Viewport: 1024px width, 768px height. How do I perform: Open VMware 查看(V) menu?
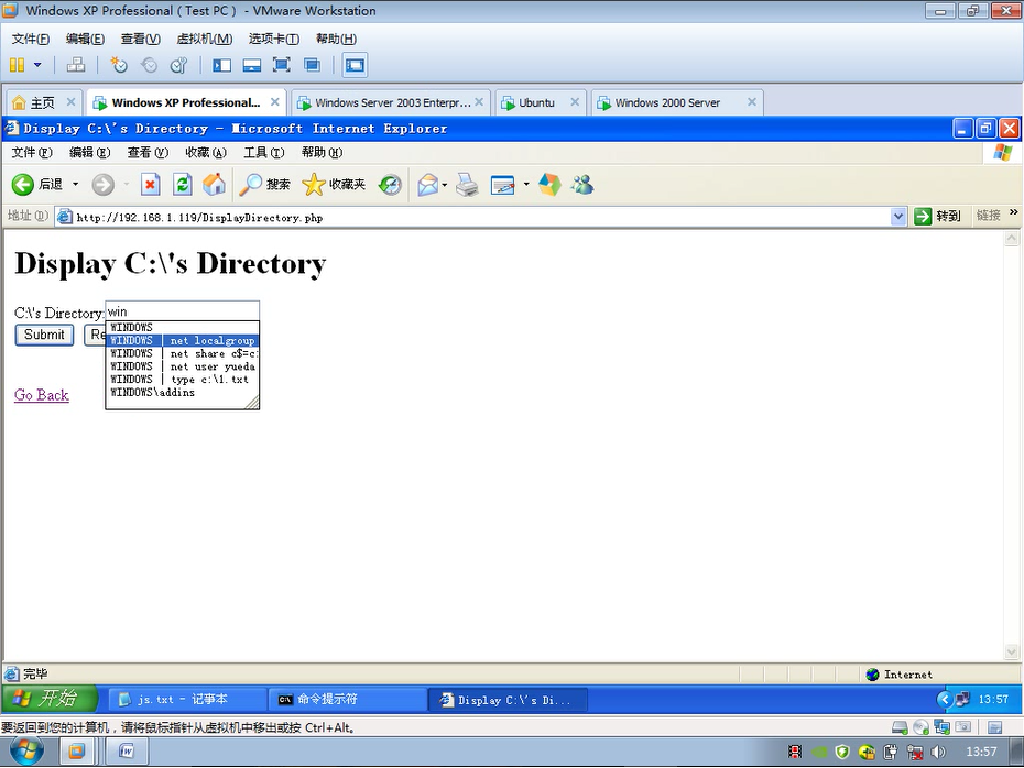(x=140, y=39)
